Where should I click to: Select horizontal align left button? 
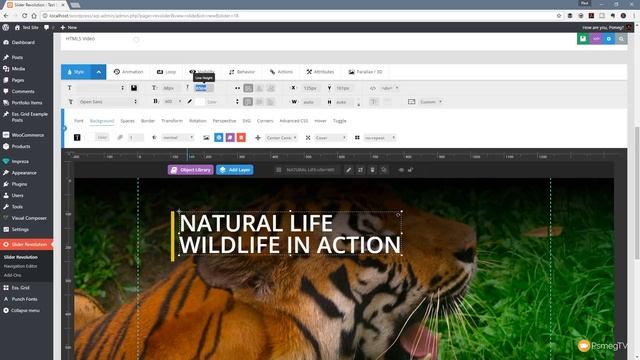pos(248,88)
